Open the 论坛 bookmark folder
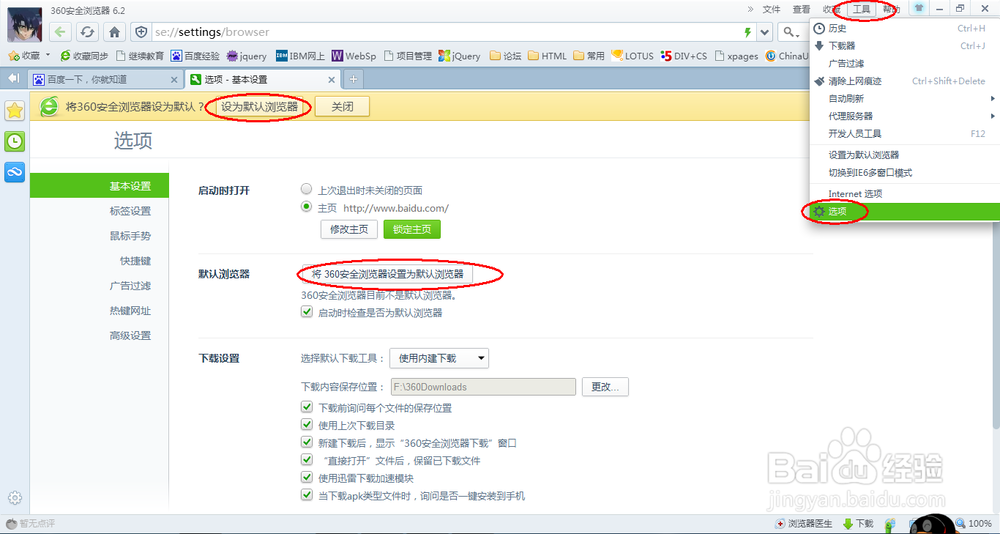Screen dimensions: 1000x534 (x=506, y=56)
